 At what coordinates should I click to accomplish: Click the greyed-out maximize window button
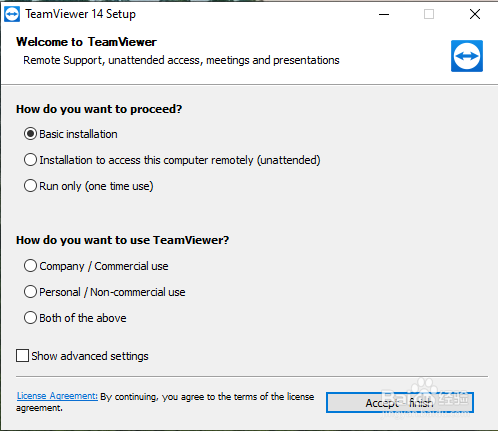429,14
